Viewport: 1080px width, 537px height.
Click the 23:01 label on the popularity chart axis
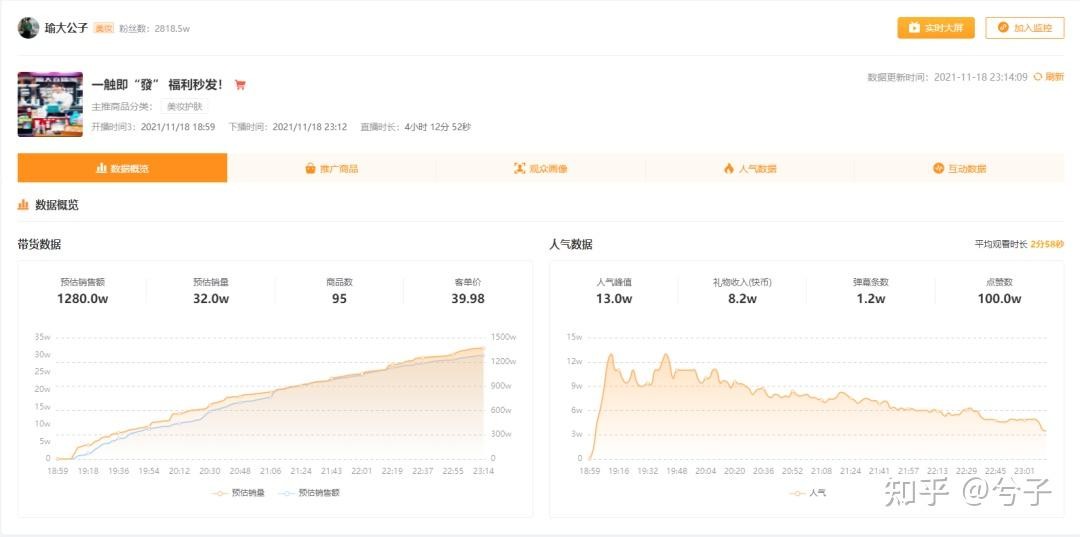point(1026,472)
